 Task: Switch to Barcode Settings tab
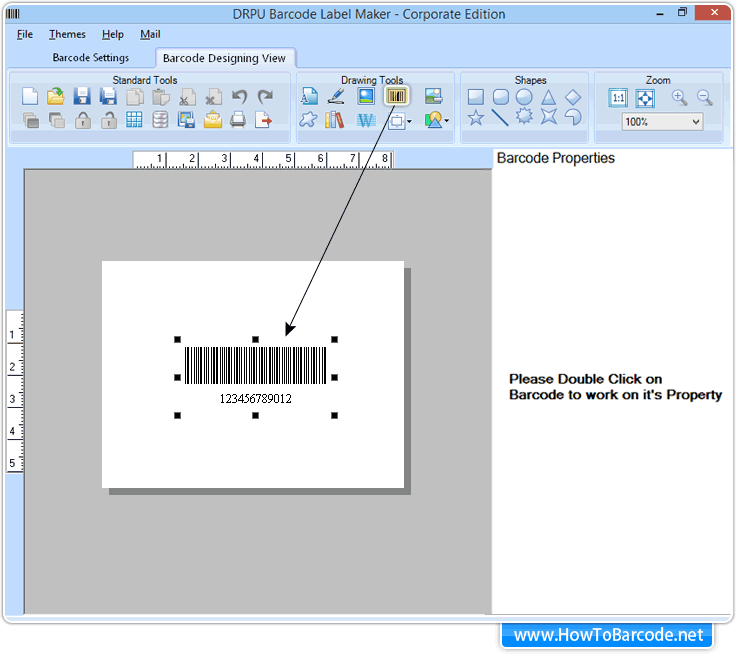click(x=91, y=58)
